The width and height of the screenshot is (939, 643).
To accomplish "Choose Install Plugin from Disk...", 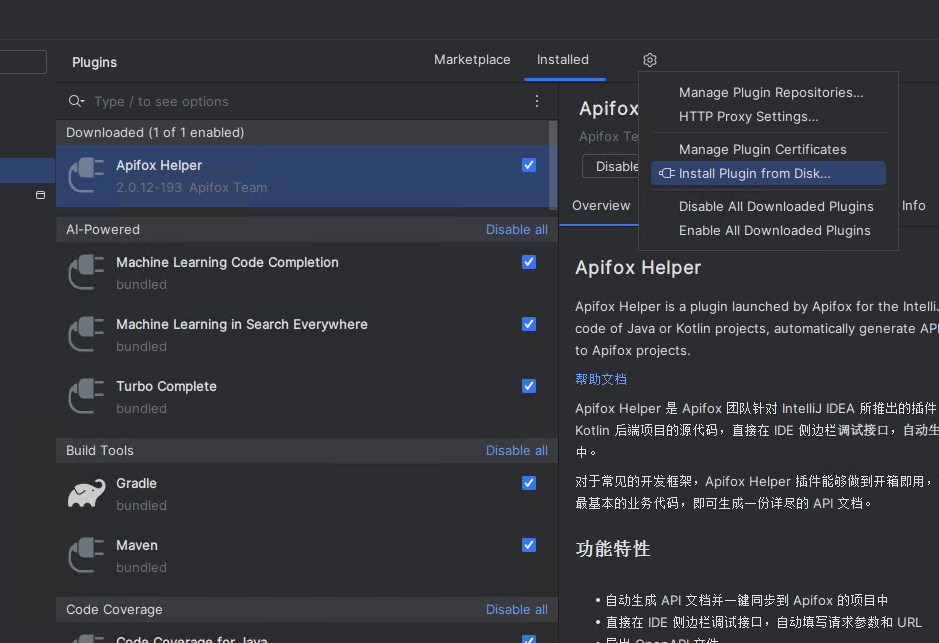I will click(768, 174).
